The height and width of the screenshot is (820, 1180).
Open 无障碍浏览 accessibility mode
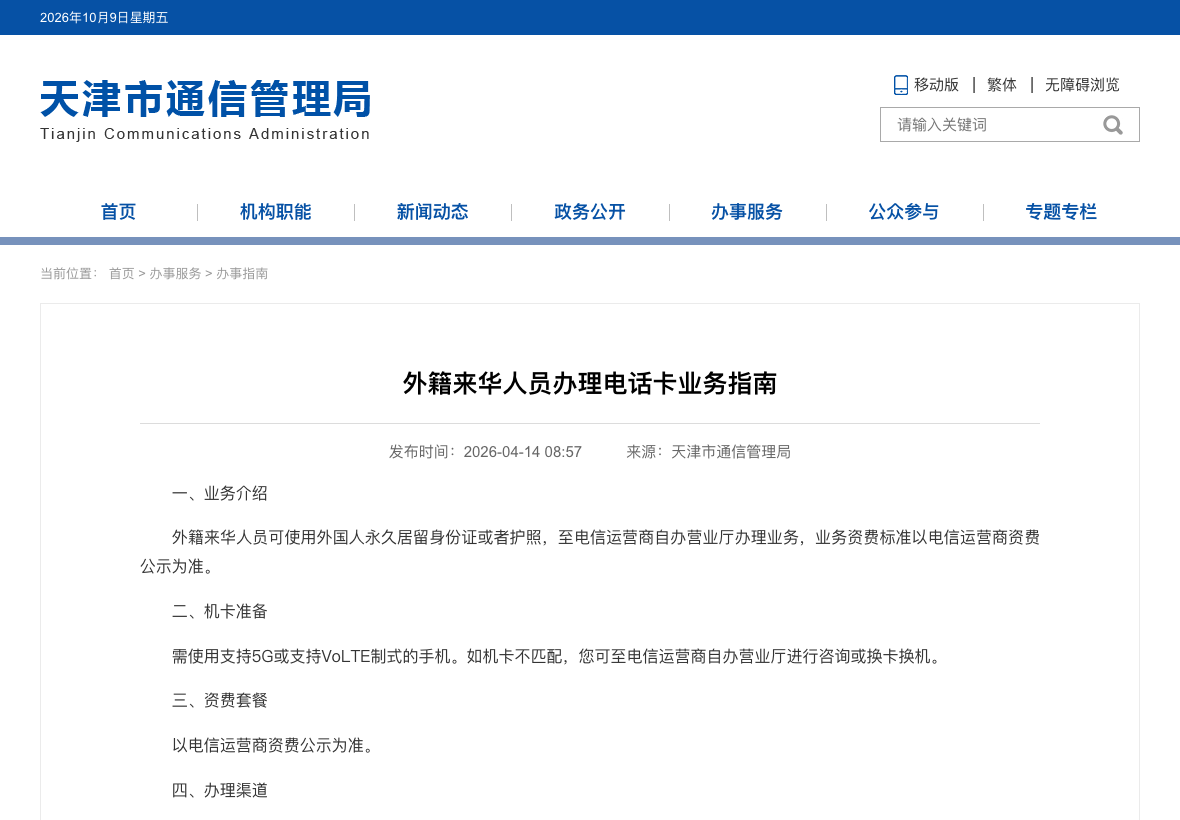click(x=1082, y=85)
